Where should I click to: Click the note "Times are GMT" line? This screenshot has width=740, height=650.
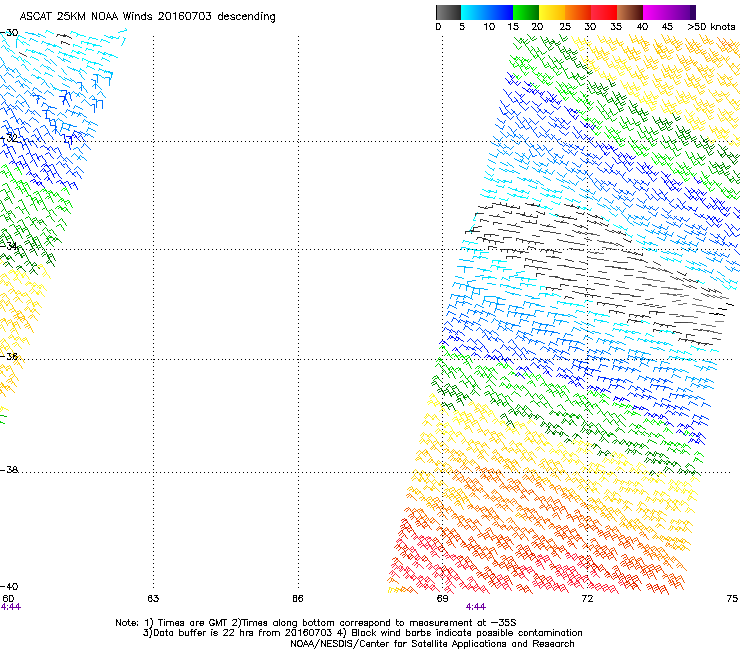pos(316,623)
